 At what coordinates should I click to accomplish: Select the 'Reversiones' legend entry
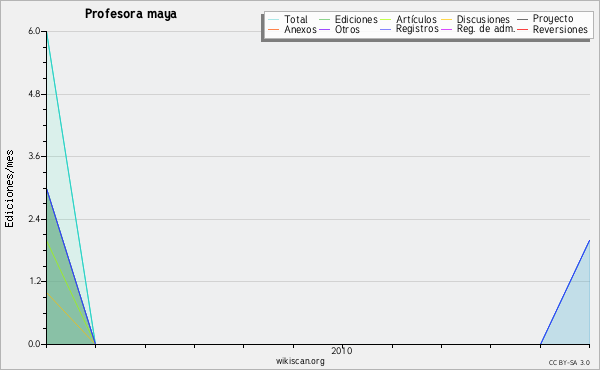[x=560, y=29]
